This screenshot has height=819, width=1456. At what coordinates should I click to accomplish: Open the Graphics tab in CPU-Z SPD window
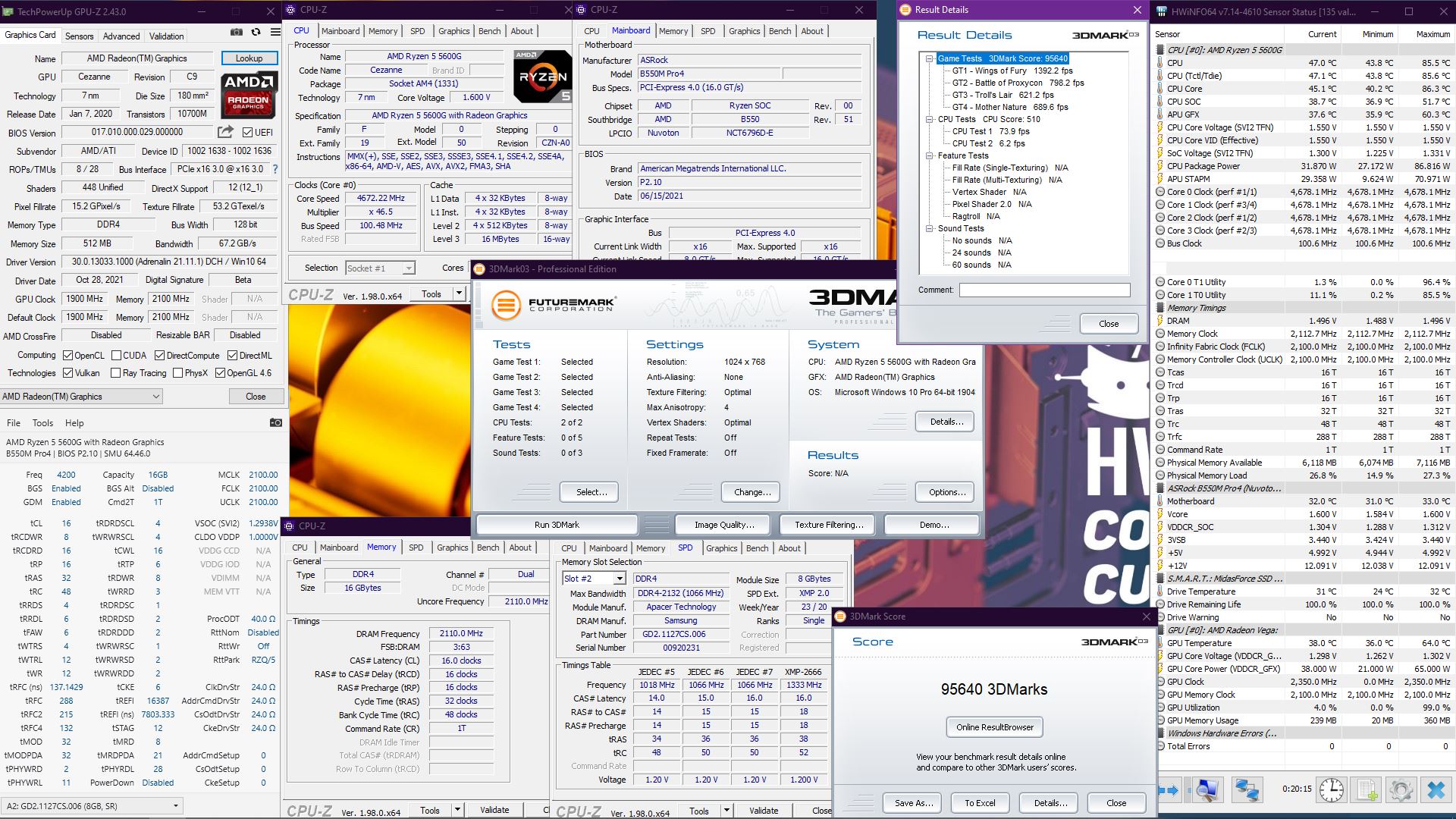pyautogui.click(x=721, y=548)
